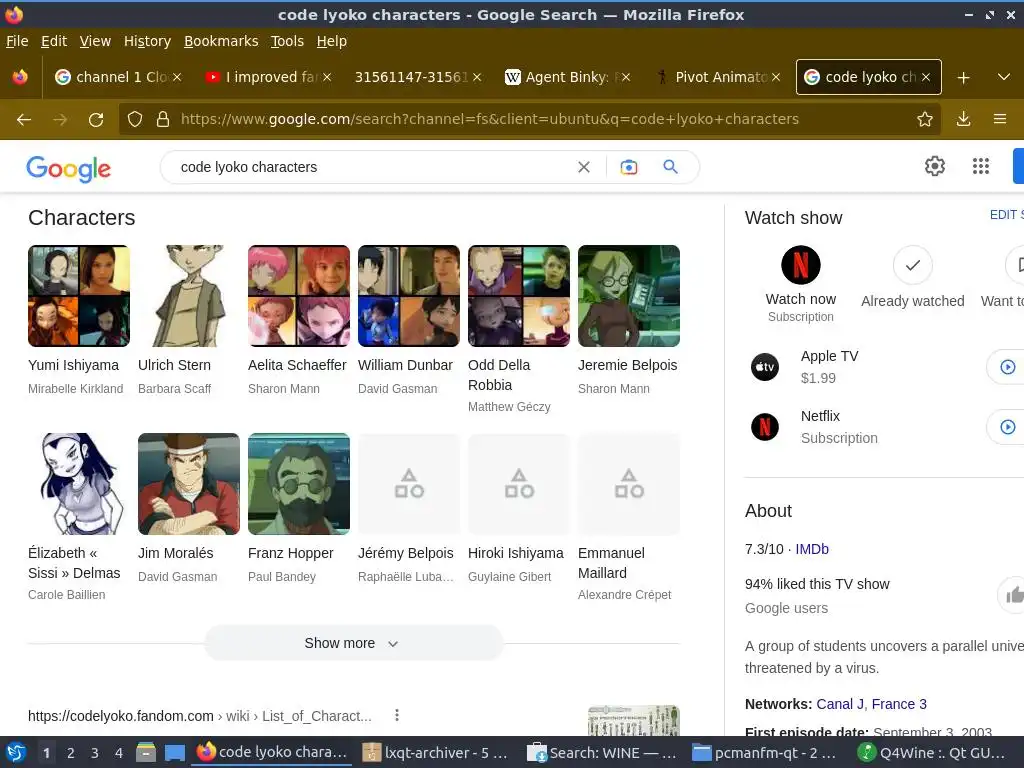1024x768 pixels.
Task: Open the Firefox hamburger application menu
Action: tap(1000, 119)
